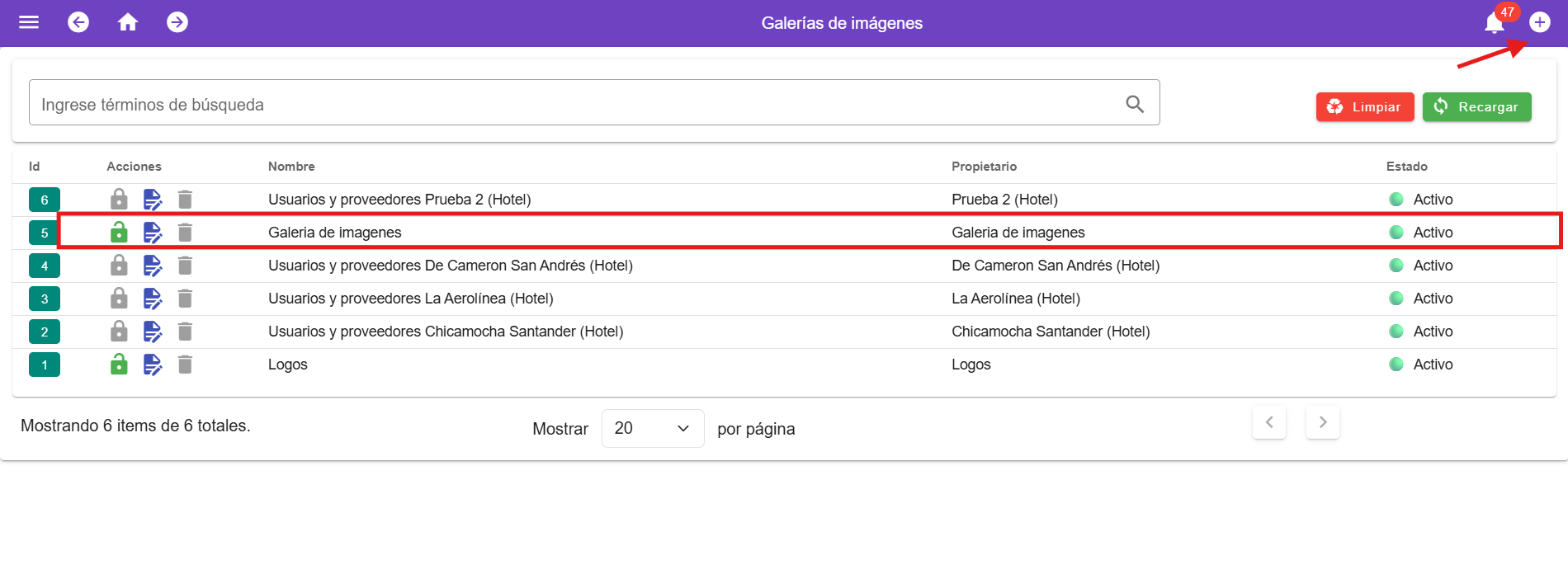Toggle the lock on Logos gallery
1568x574 pixels.
[119, 365]
